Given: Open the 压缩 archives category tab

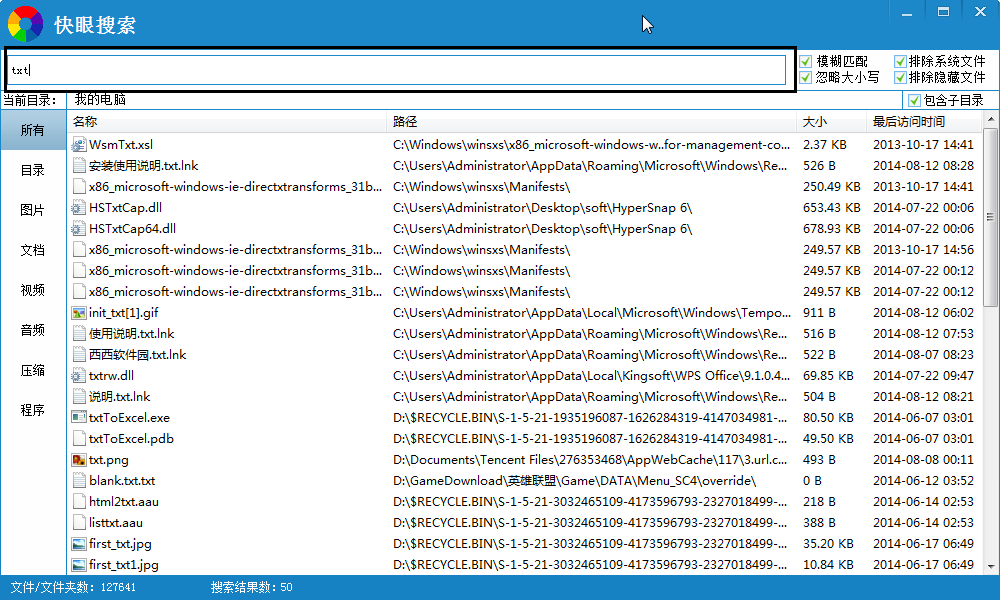Looking at the screenshot, I should click(33, 370).
